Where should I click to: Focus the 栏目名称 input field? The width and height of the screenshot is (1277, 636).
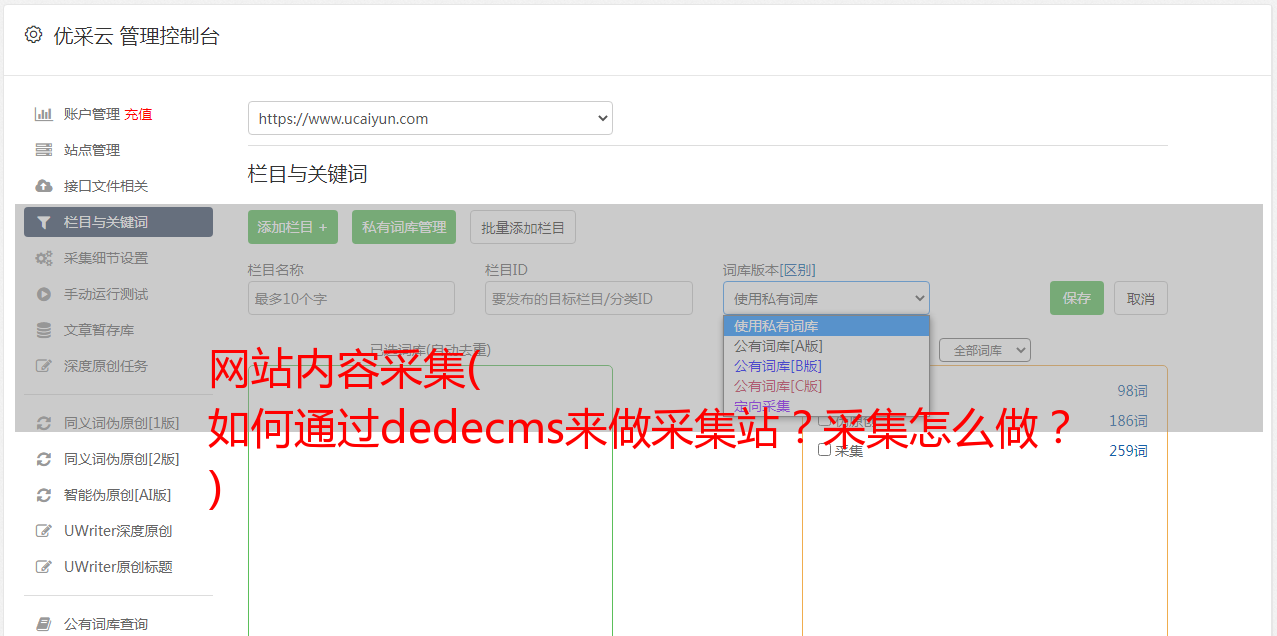click(x=351, y=298)
